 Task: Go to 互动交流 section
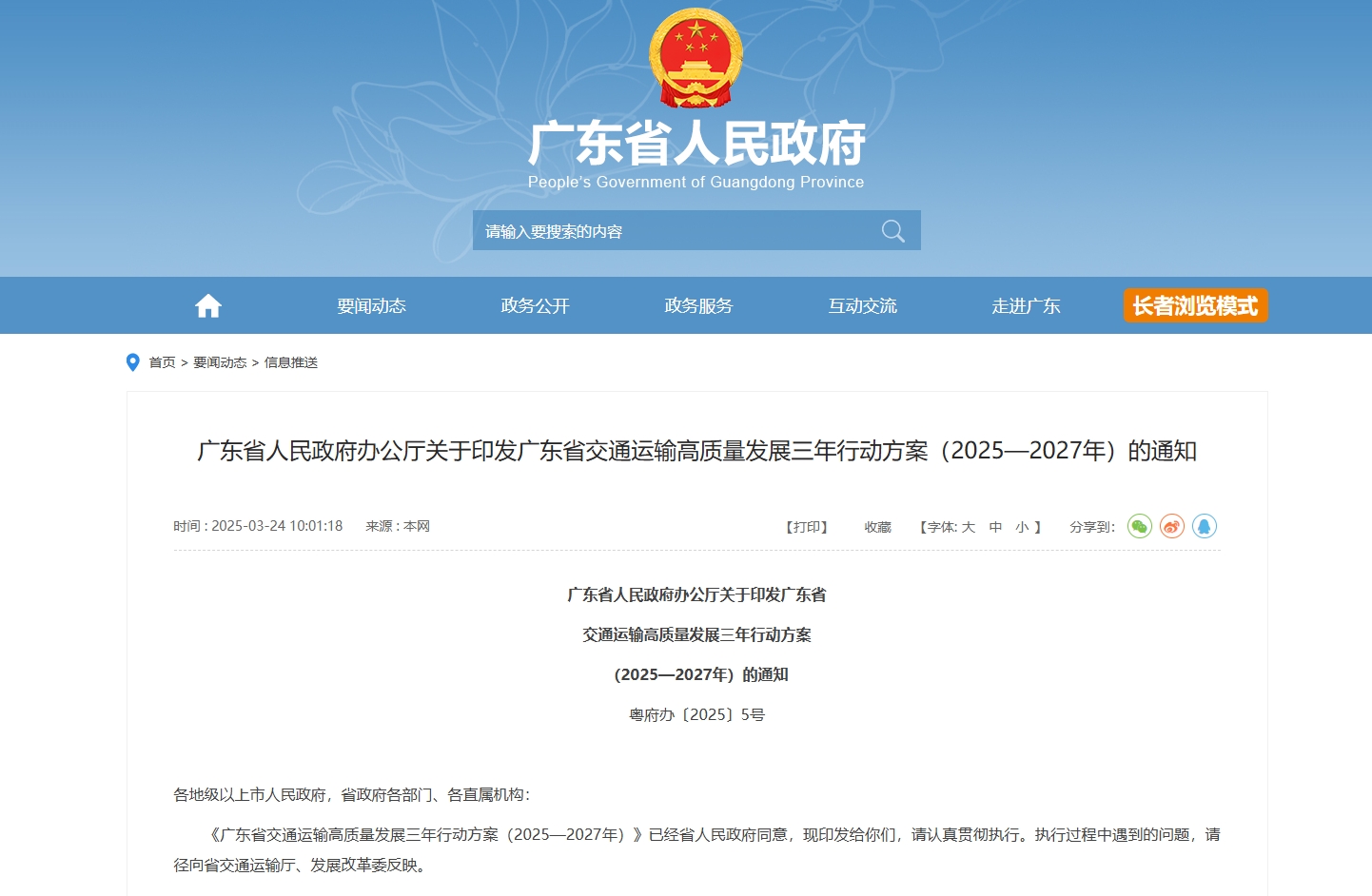862,305
